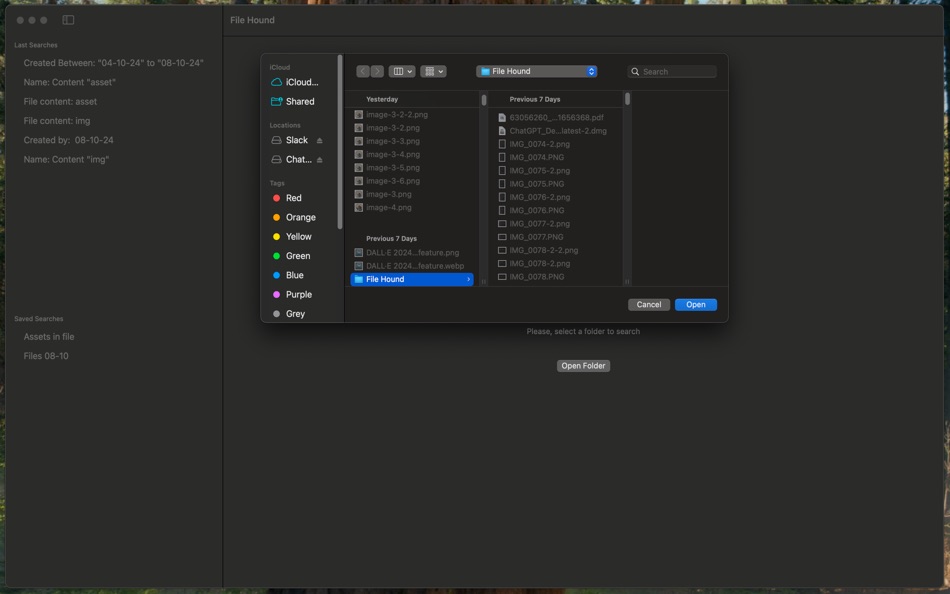The height and width of the screenshot is (594, 950).
Task: Click the Open Folder button
Action: 583,365
